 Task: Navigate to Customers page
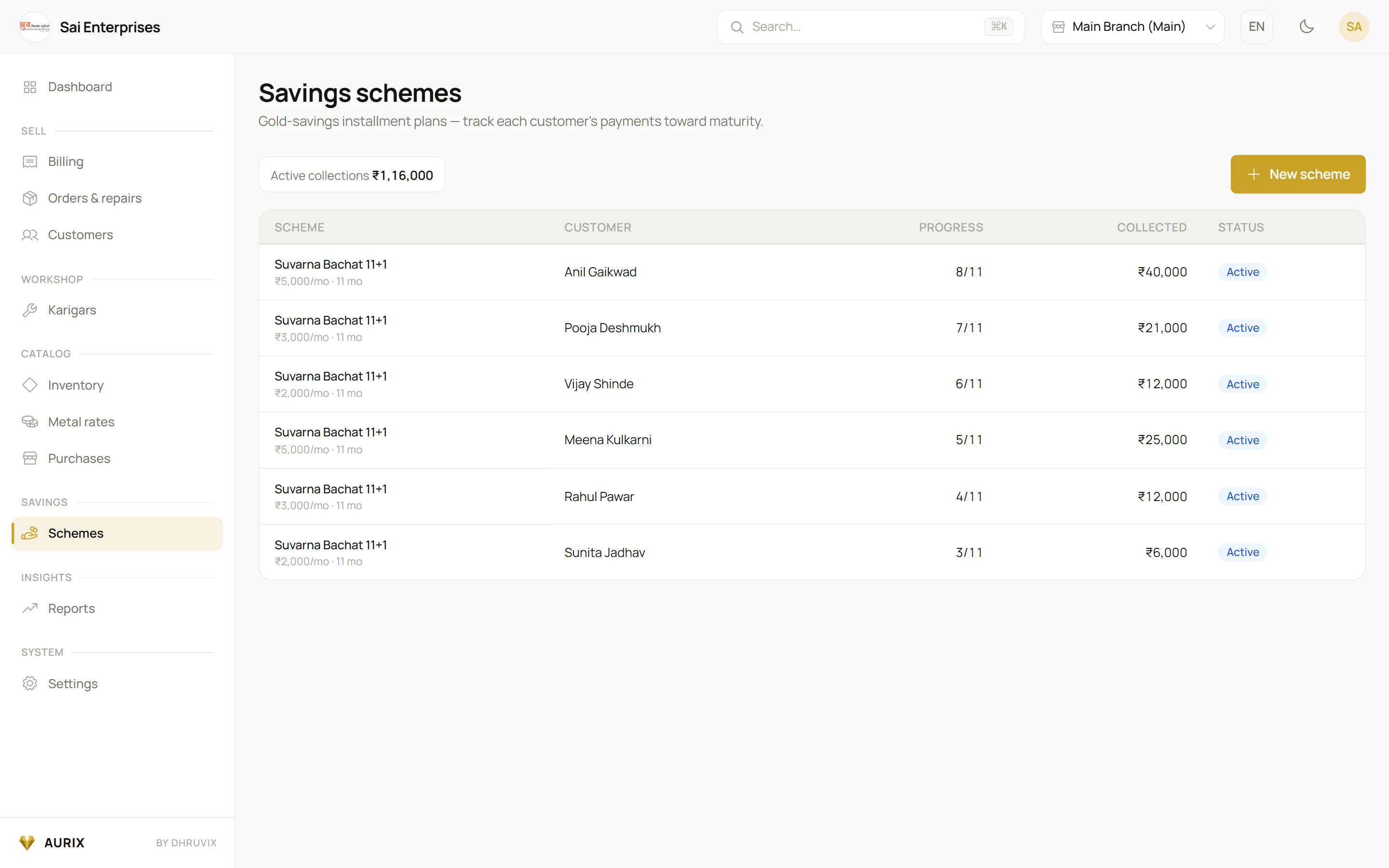117,235
